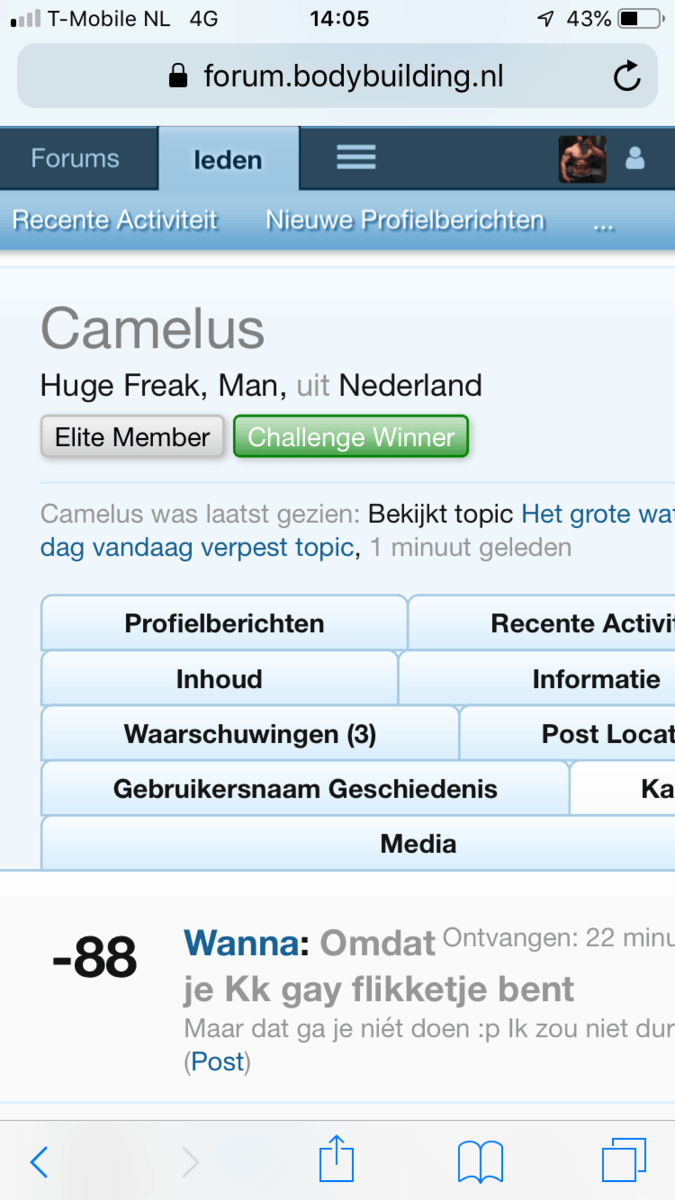This screenshot has width=675, height=1200.
Task: Show open Safari tabs
Action: click(x=624, y=1161)
